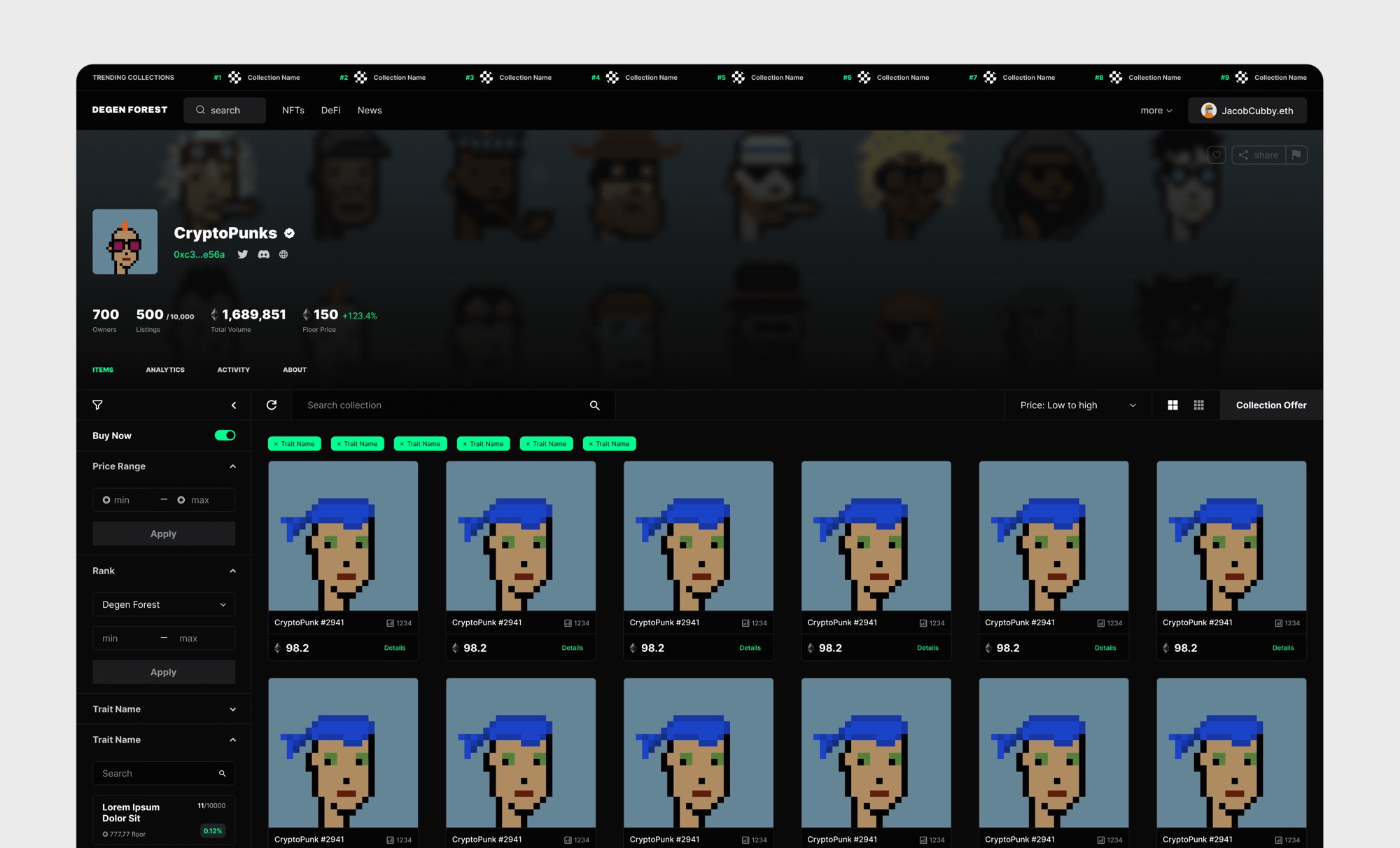Open the Price: Low to high dropdown
The width and height of the screenshot is (1400, 848).
(1078, 405)
